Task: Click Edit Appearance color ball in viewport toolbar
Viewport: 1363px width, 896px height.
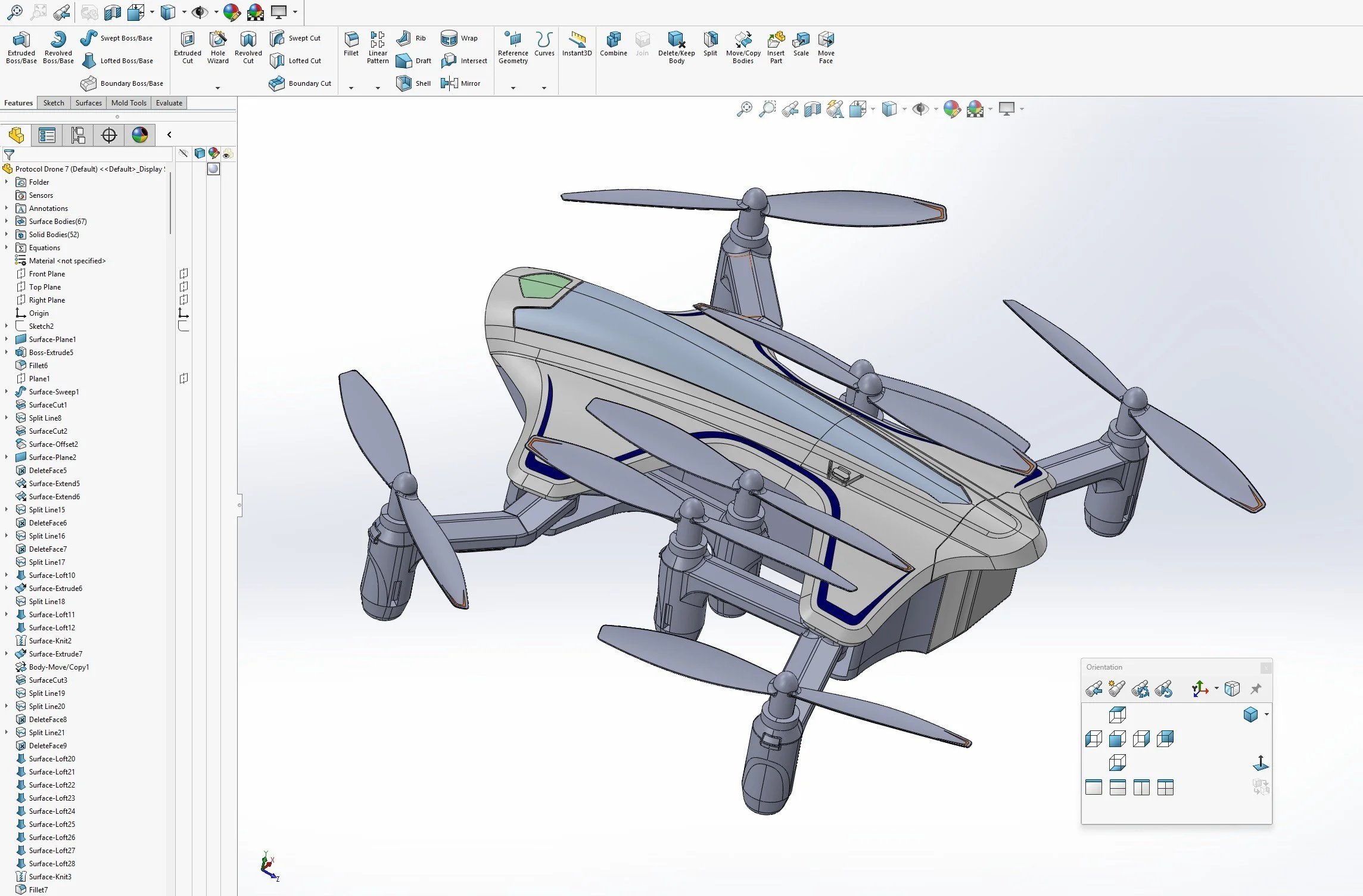Action: (x=951, y=109)
